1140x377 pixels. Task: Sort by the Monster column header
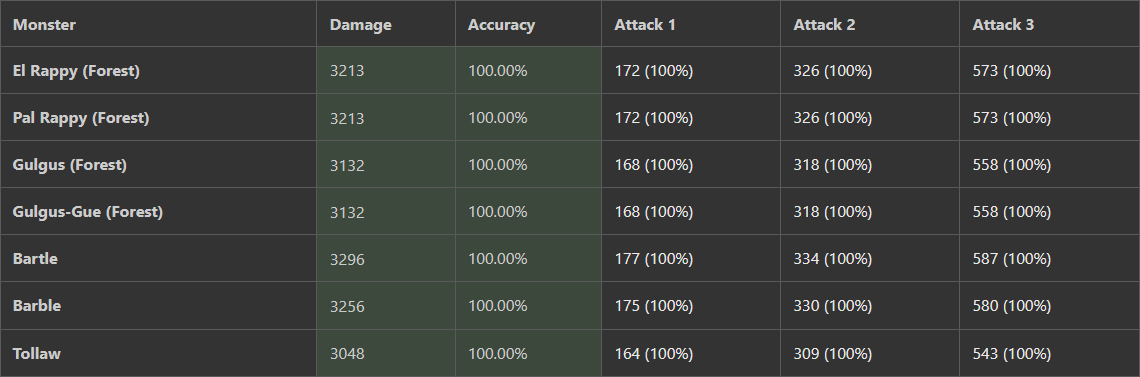44,25
